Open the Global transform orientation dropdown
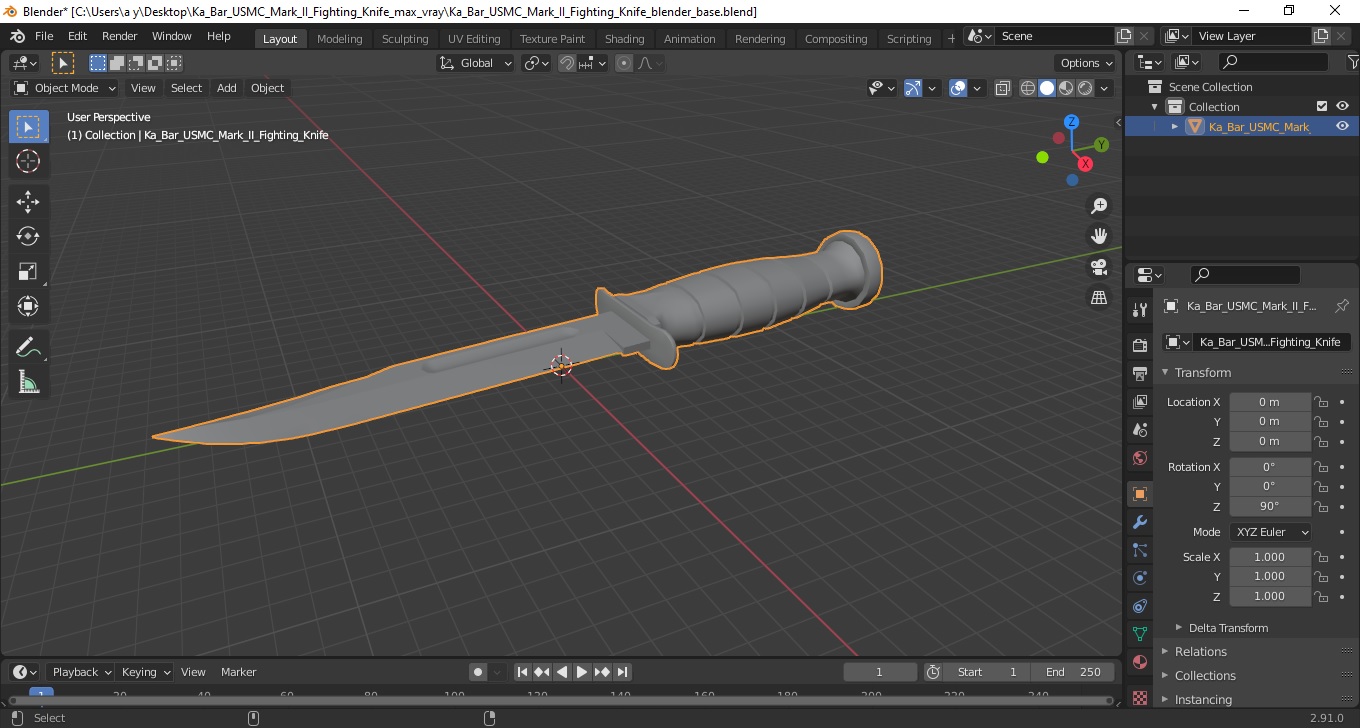Viewport: 1360px width, 728px height. [475, 63]
